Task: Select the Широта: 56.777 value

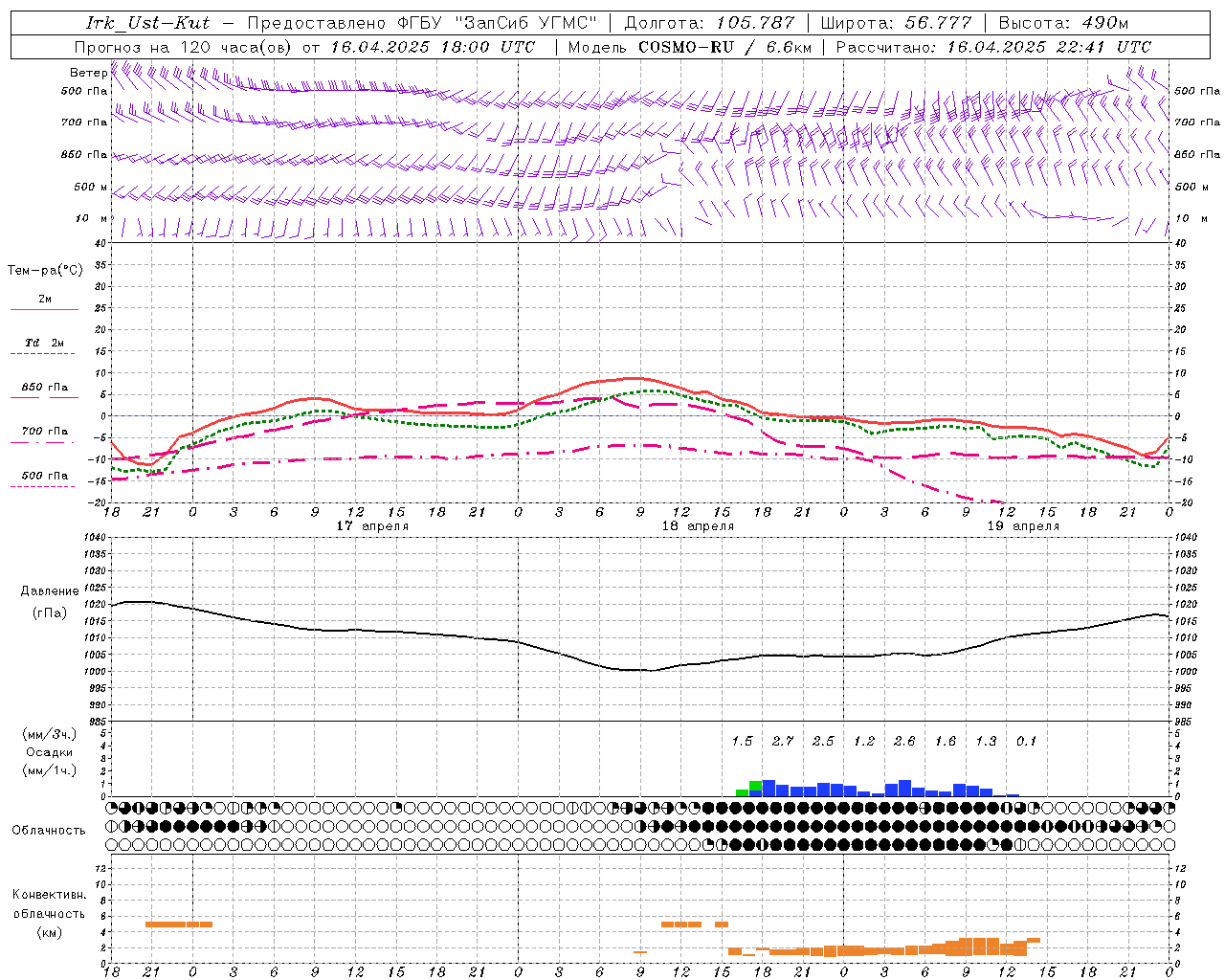Action: pos(897,23)
